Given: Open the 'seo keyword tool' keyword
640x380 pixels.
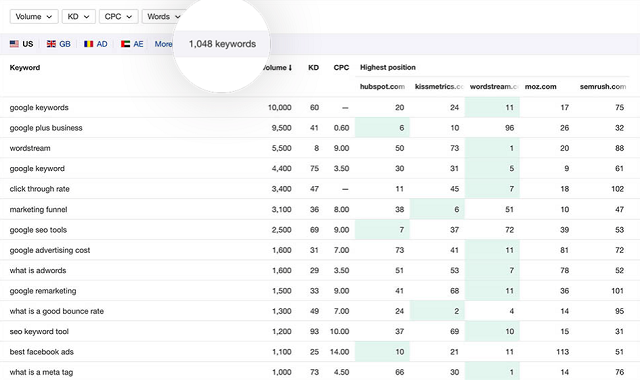Looking at the screenshot, I should pyautogui.click(x=39, y=332).
